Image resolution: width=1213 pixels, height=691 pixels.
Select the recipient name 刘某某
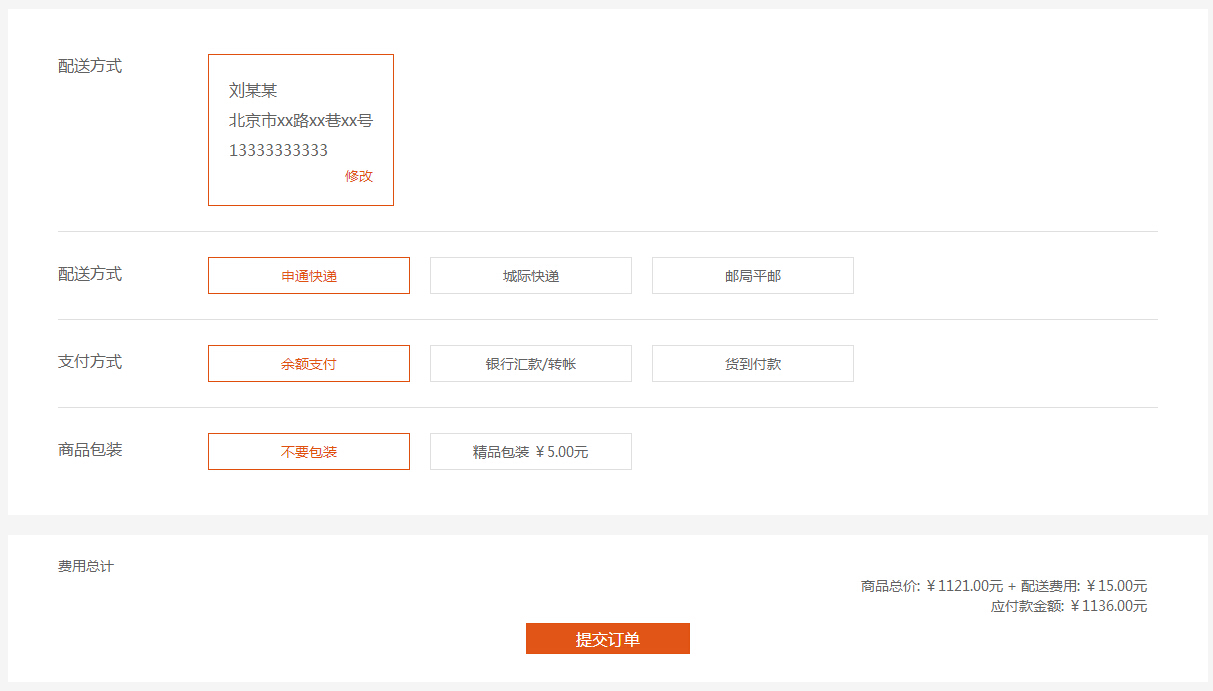(253, 91)
